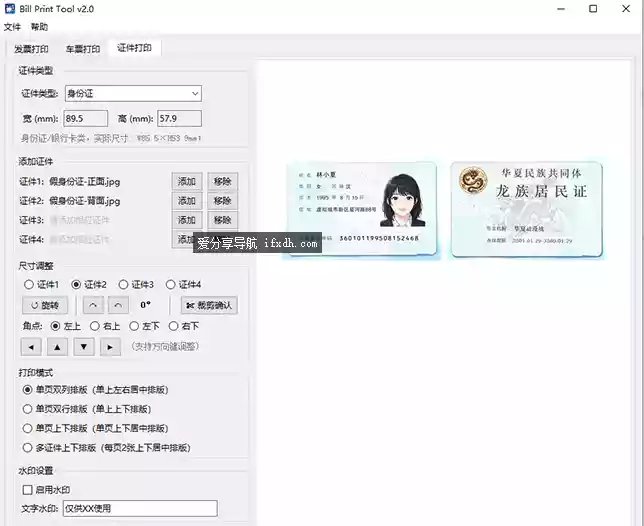This screenshot has width=644, height=526.
Task: Click the ID card front preview image
Action: click(362, 209)
